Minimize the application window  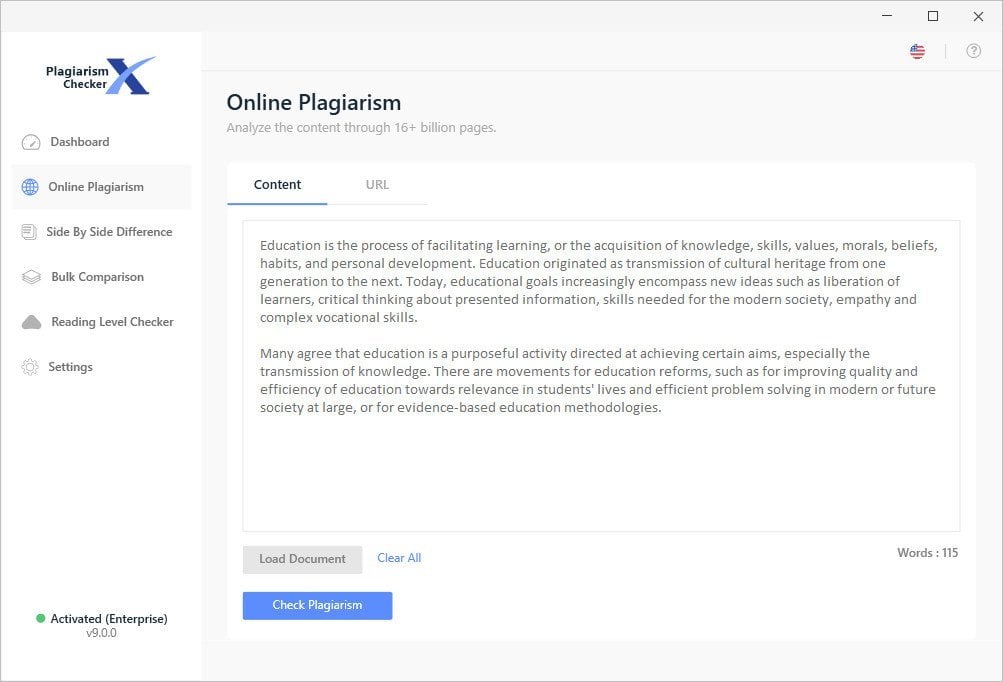pos(887,16)
